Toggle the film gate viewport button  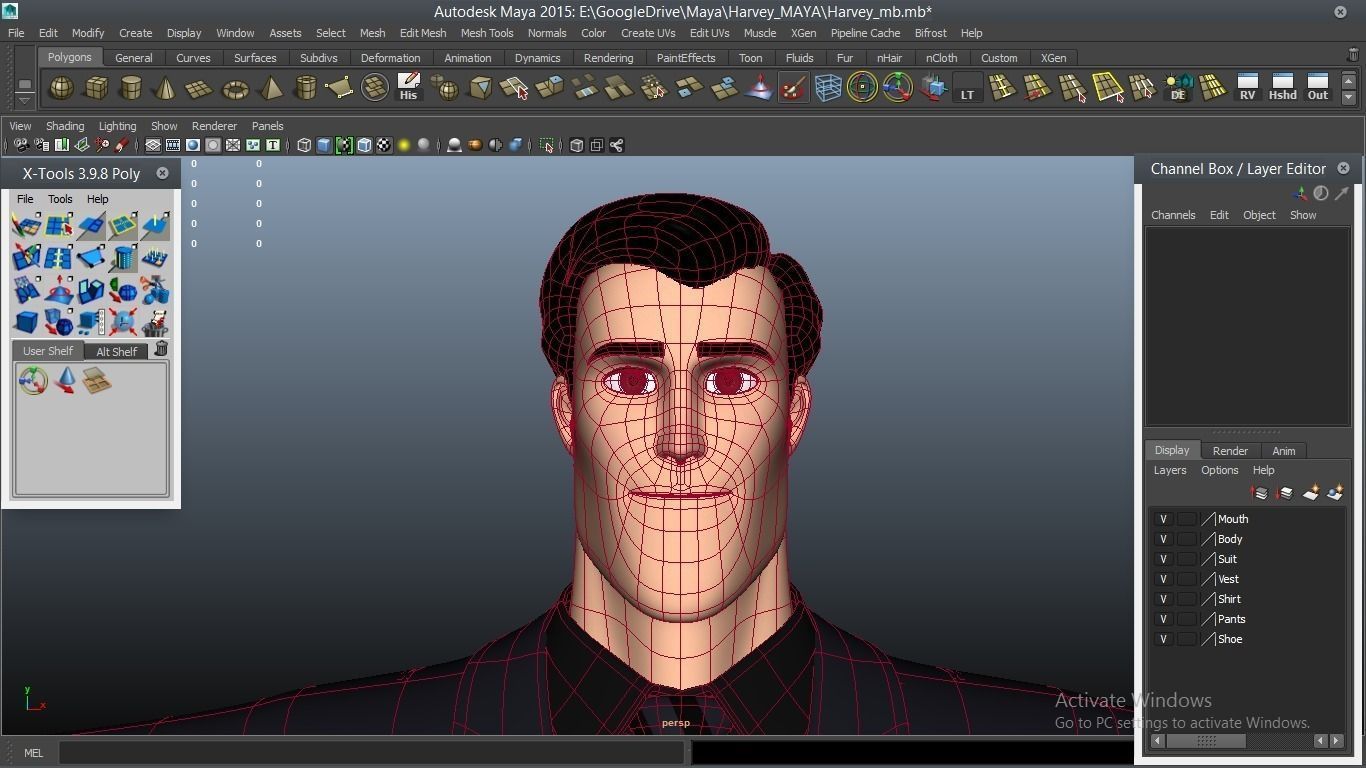click(173, 145)
